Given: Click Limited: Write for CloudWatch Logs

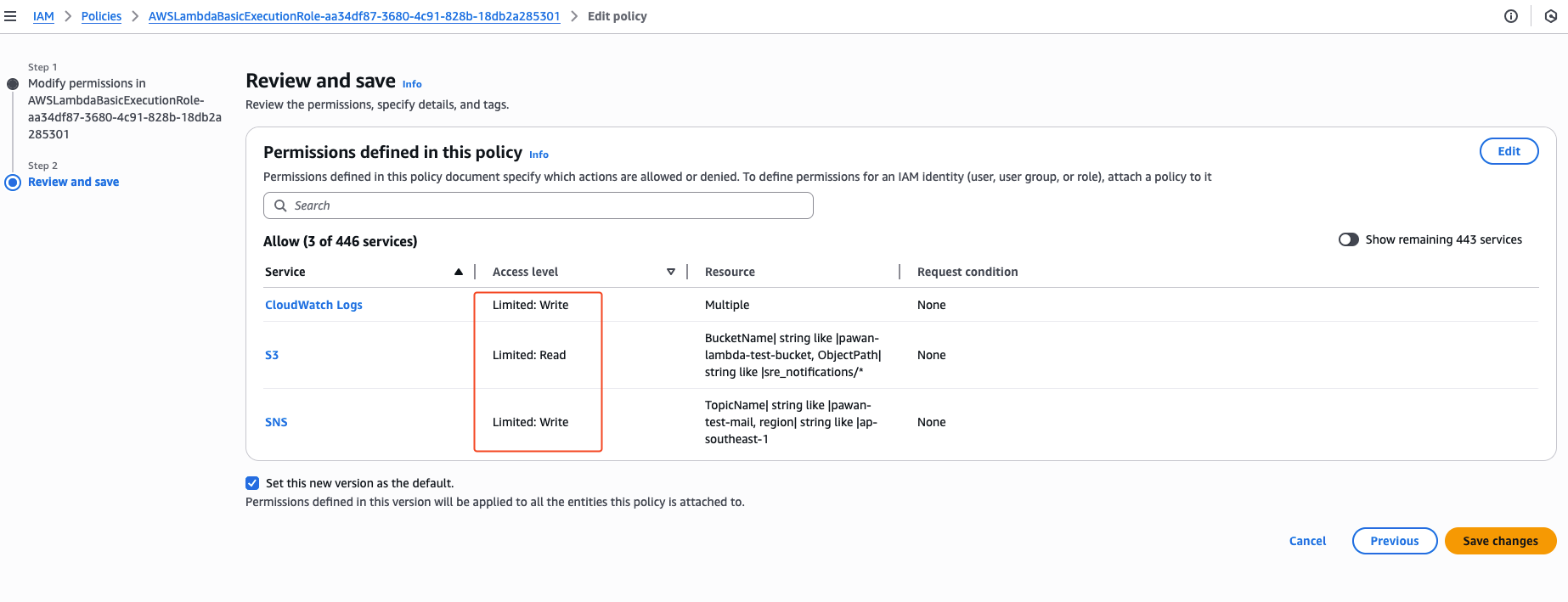Looking at the screenshot, I should coord(531,305).
